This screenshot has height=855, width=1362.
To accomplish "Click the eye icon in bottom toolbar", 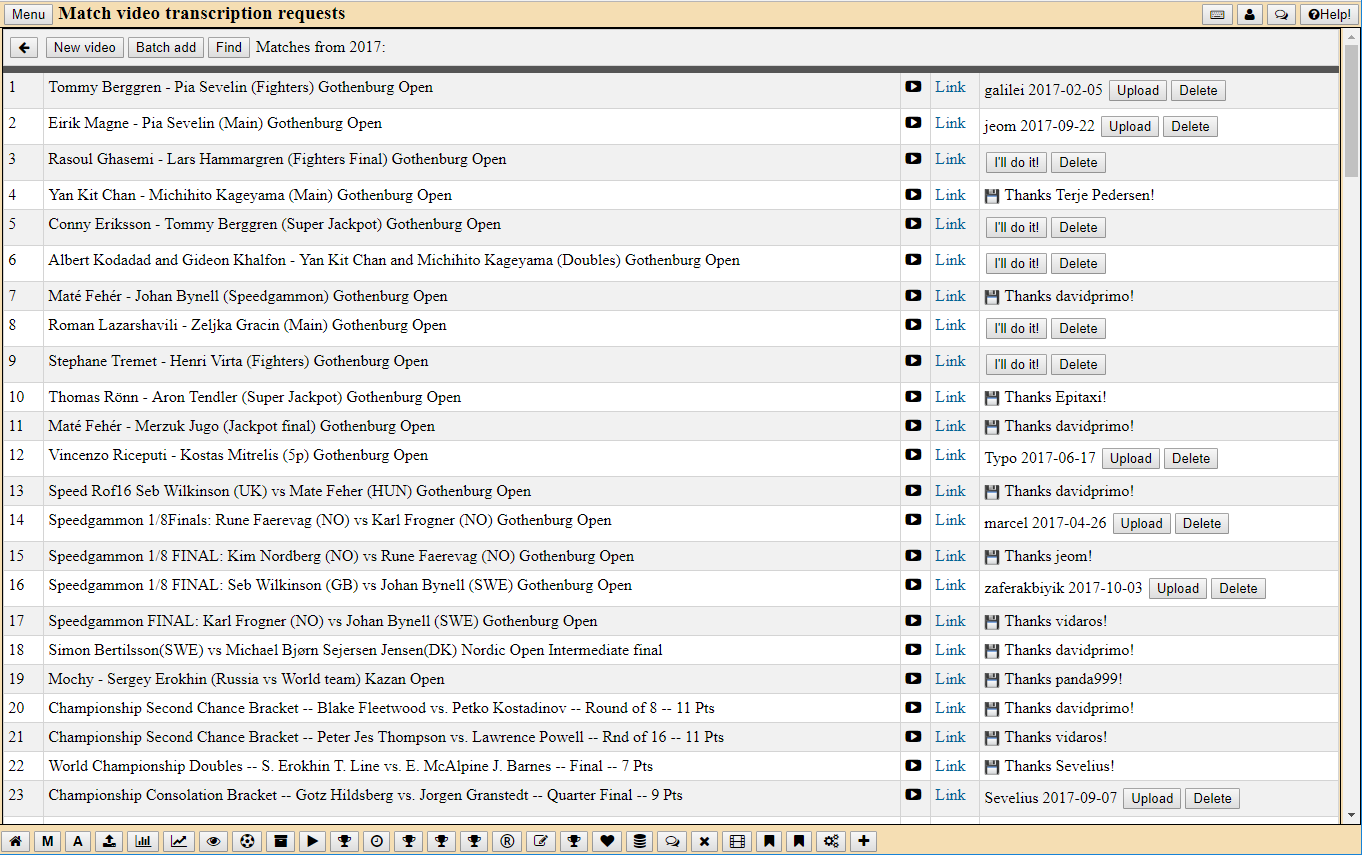I will pos(213,842).
